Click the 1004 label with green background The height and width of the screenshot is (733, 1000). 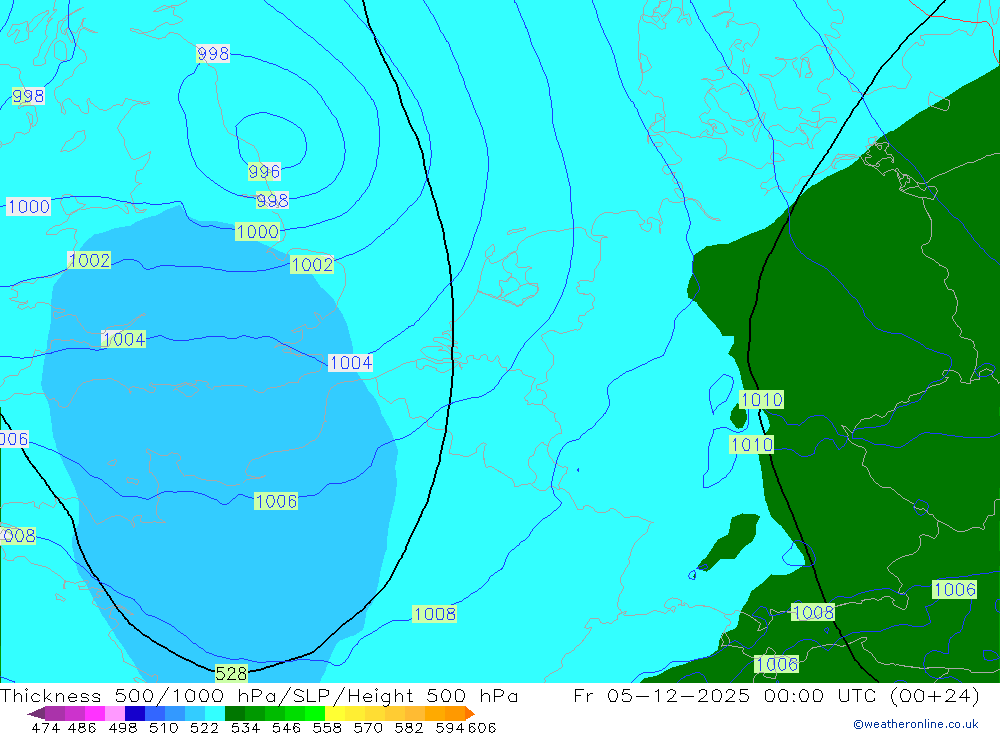pyautogui.click(x=124, y=339)
